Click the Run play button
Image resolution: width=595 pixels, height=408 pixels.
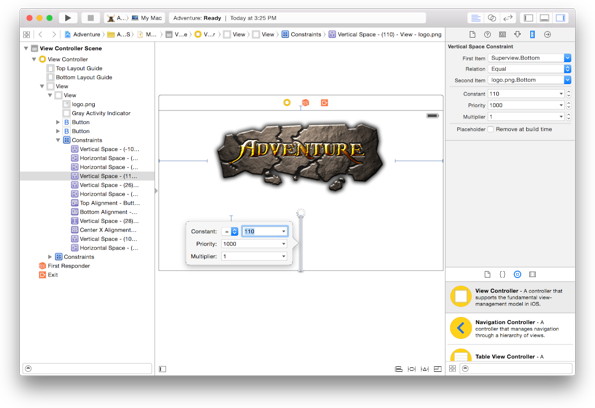pyautogui.click(x=68, y=18)
